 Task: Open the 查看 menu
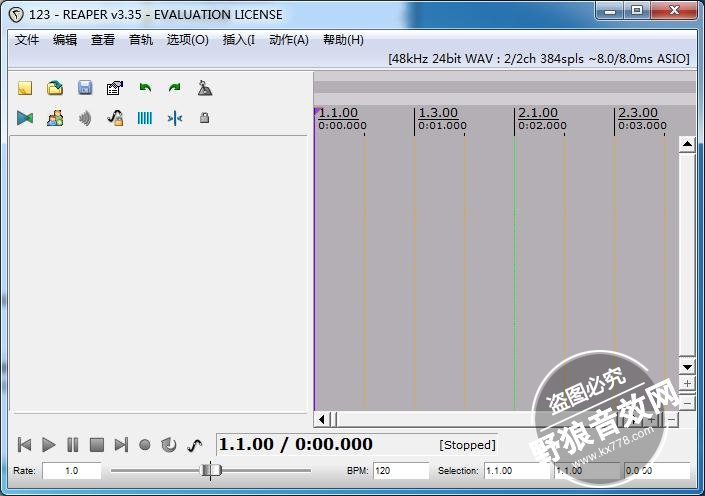coord(103,40)
